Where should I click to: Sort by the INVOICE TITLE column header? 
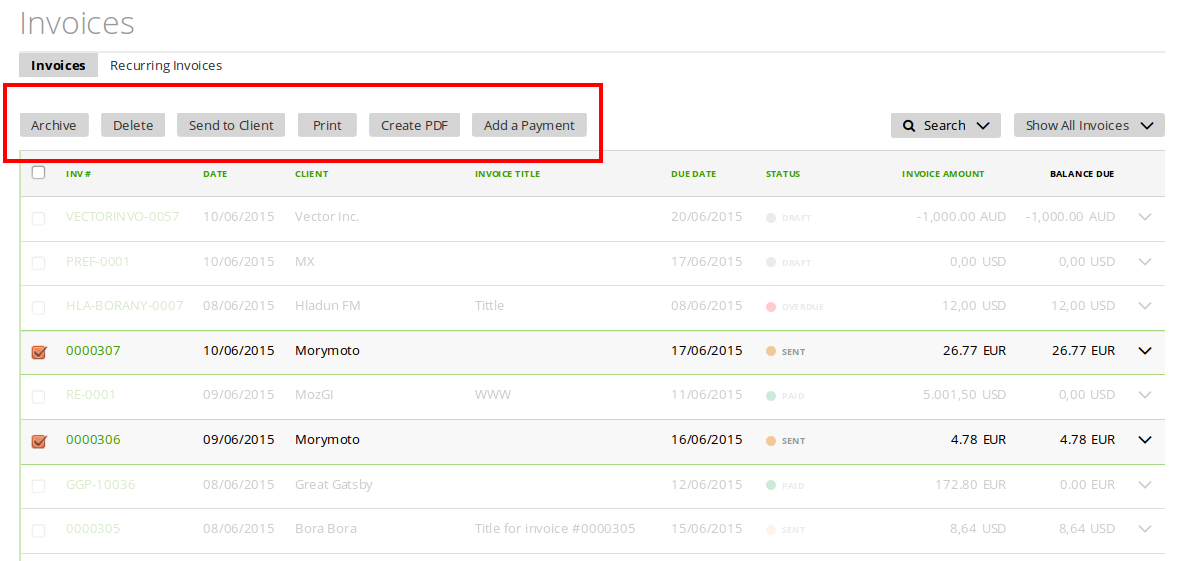coord(508,174)
